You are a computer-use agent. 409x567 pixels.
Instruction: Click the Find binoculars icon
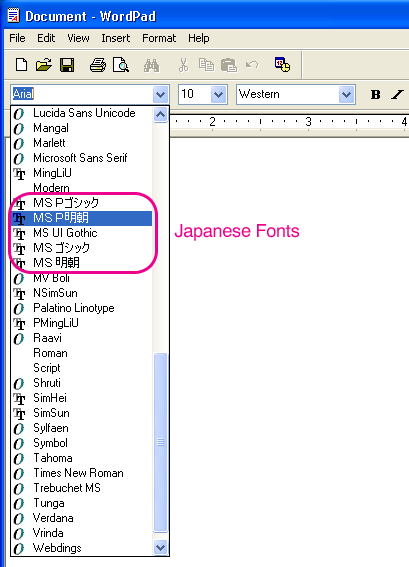[x=152, y=65]
